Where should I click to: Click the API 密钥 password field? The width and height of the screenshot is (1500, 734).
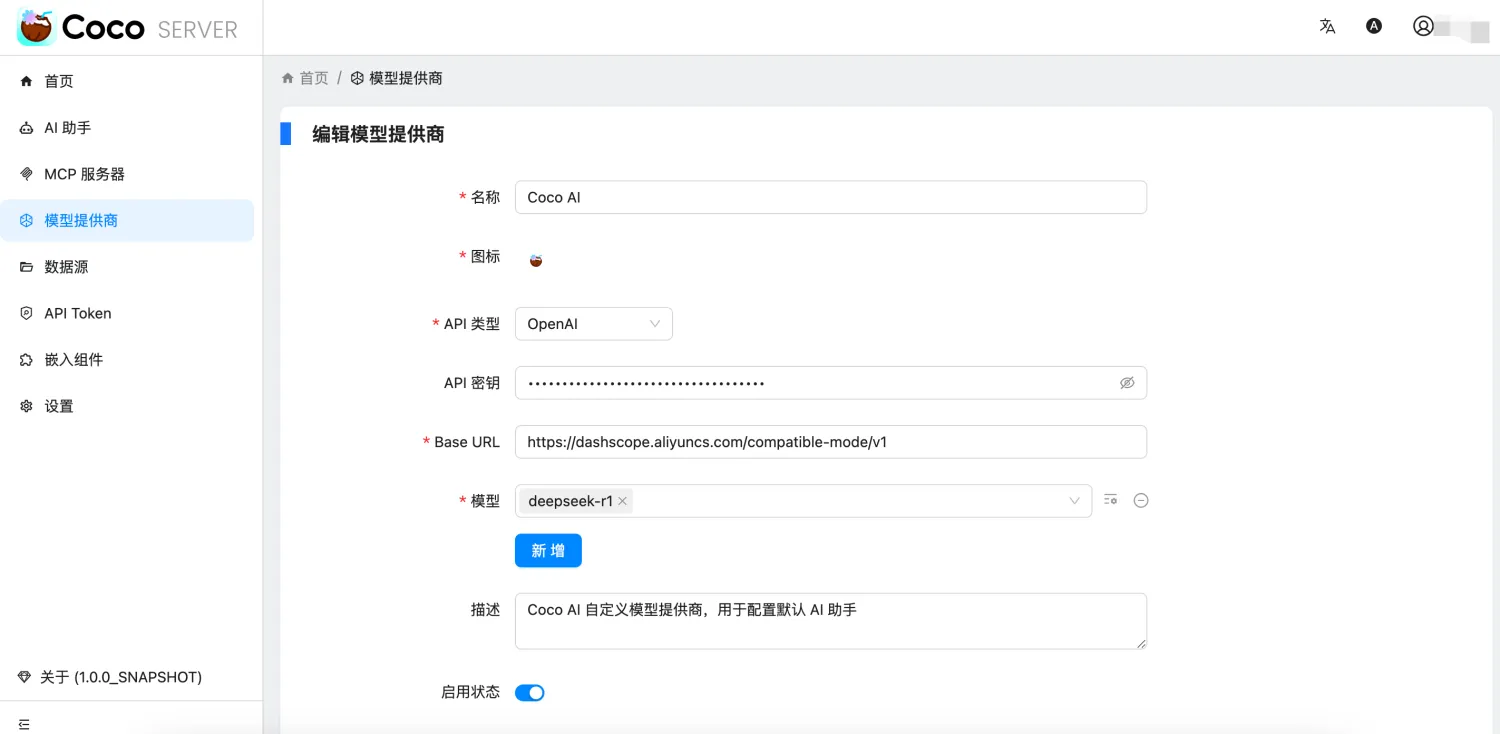[x=831, y=383]
